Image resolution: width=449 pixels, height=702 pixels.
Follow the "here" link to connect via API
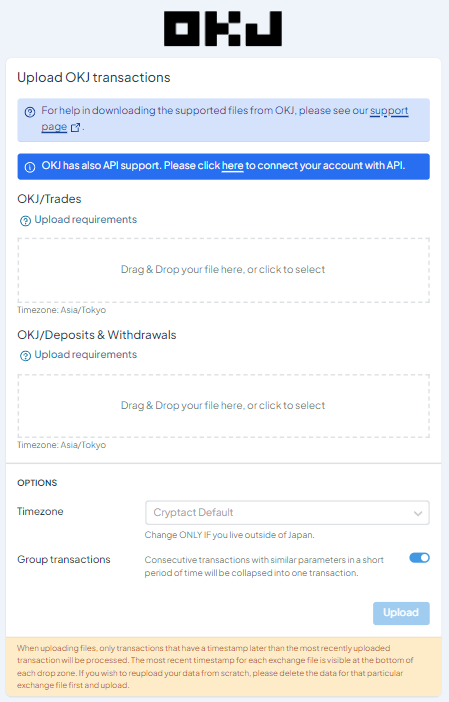[232, 166]
